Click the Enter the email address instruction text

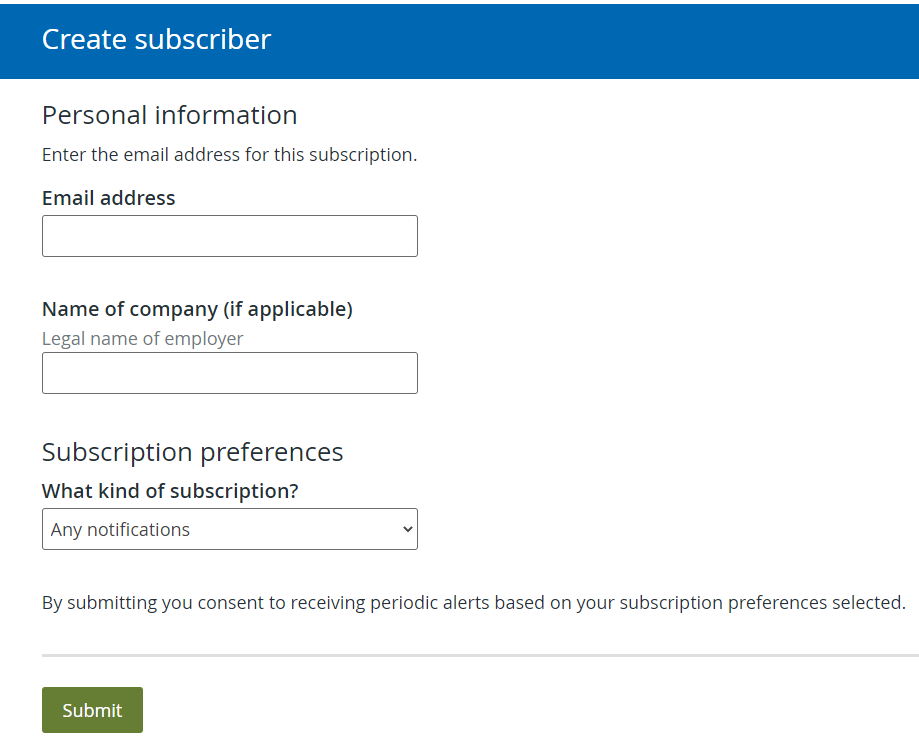tap(229, 155)
